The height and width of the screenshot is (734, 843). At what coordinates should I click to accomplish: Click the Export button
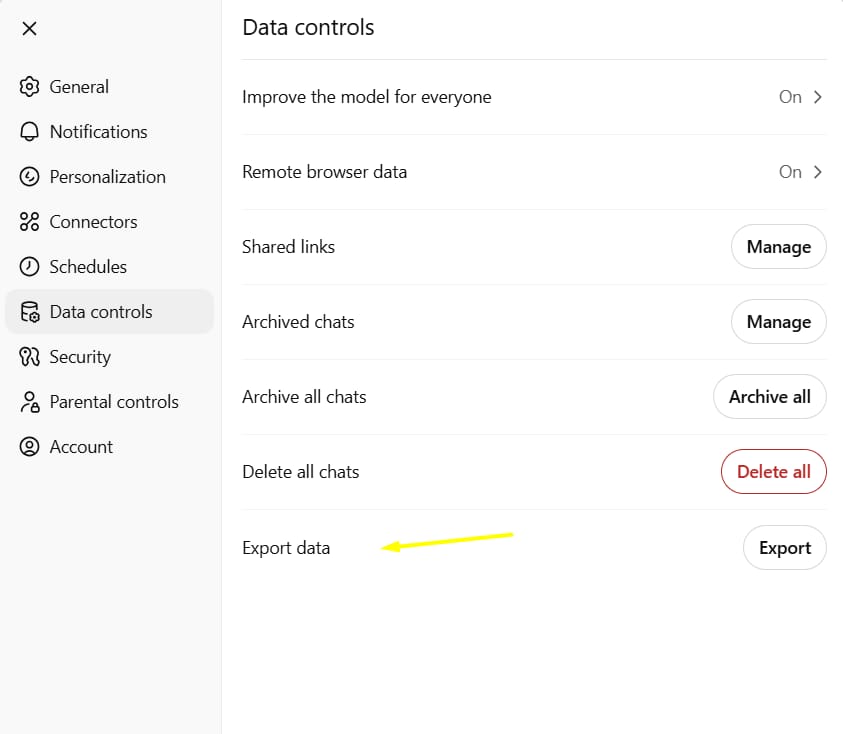(x=784, y=548)
